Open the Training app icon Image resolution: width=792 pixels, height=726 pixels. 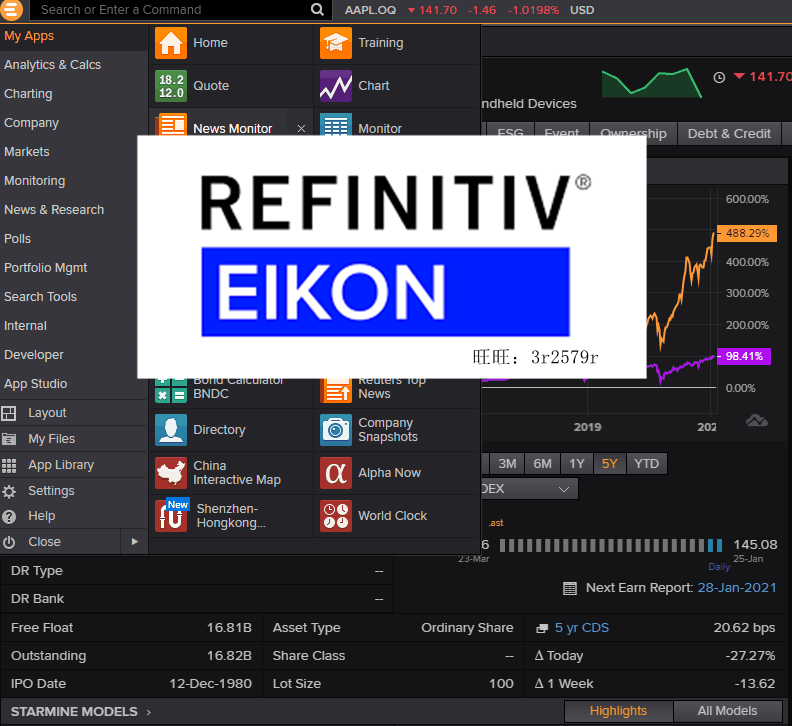tap(336, 43)
